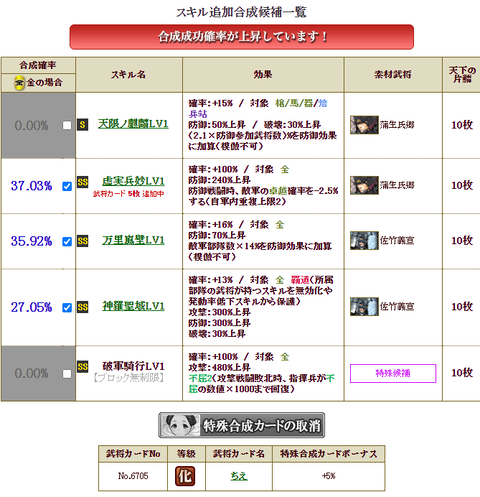Uncheck the 37.03% checkbox for 虚実兵妙LV1

pyautogui.click(x=67, y=186)
